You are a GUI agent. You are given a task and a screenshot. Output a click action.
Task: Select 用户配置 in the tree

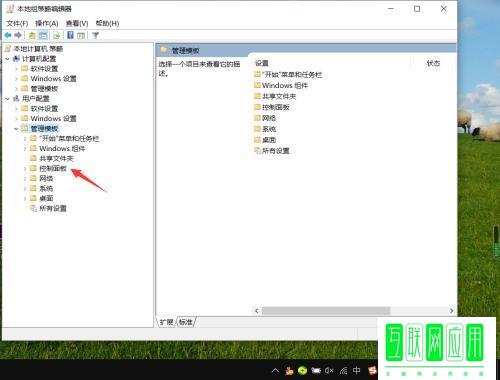pyautogui.click(x=36, y=99)
